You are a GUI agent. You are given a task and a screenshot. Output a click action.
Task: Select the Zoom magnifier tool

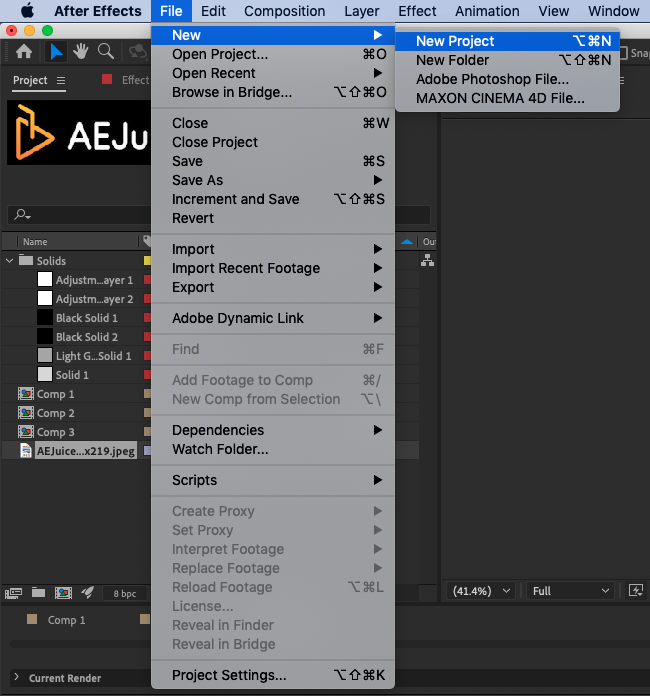tap(106, 52)
